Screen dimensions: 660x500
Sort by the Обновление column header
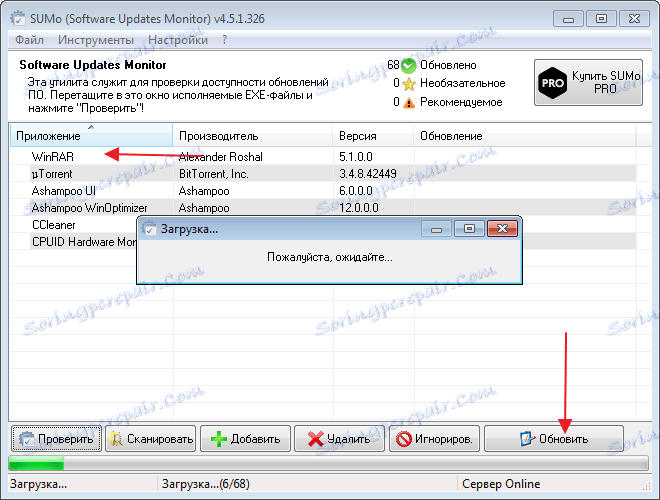tap(524, 136)
